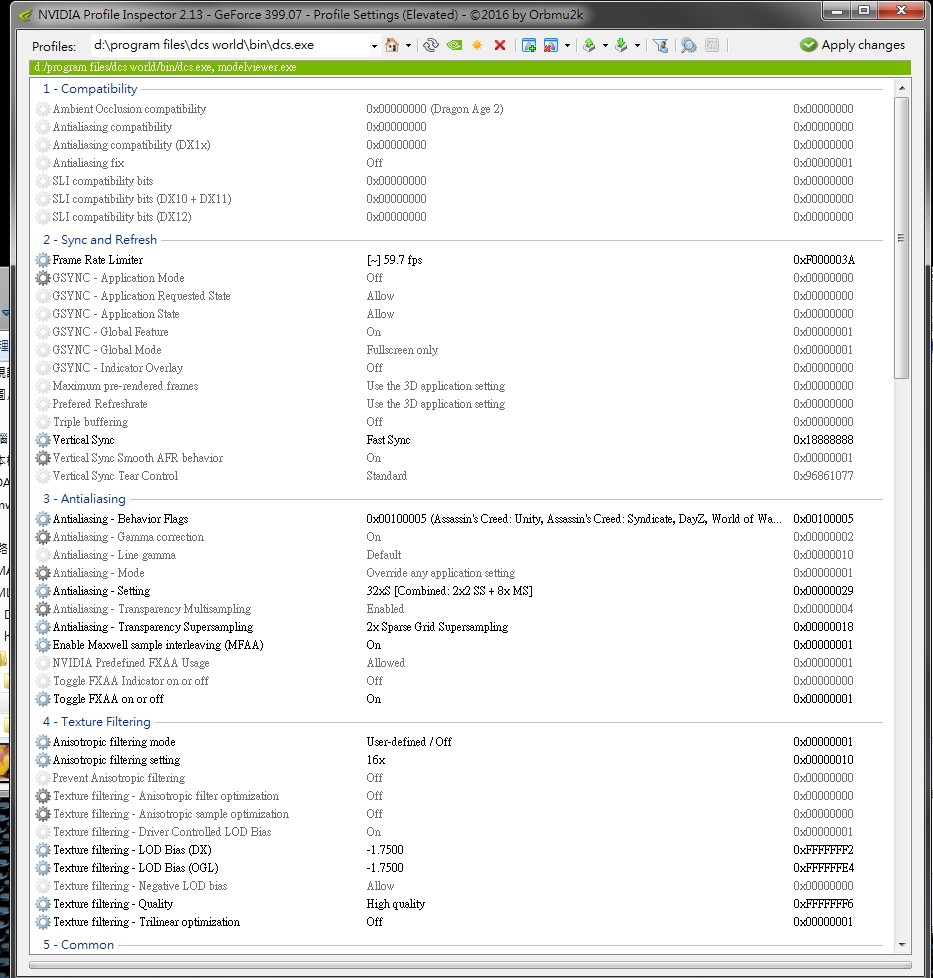Click the 'Override any application setting' value
Image resolution: width=933 pixels, height=978 pixels.
point(440,573)
